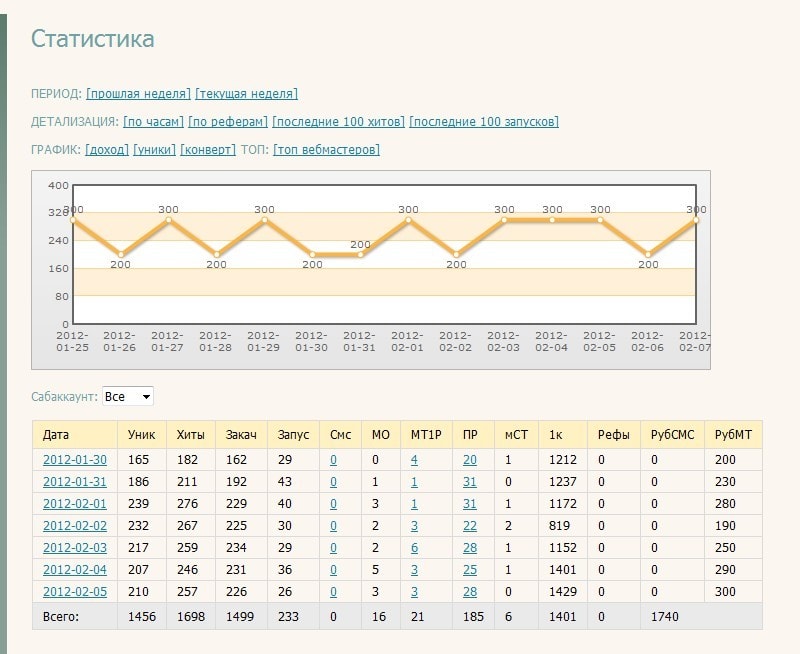Click ПР value 25 in 2012-02-04 row

469,570
